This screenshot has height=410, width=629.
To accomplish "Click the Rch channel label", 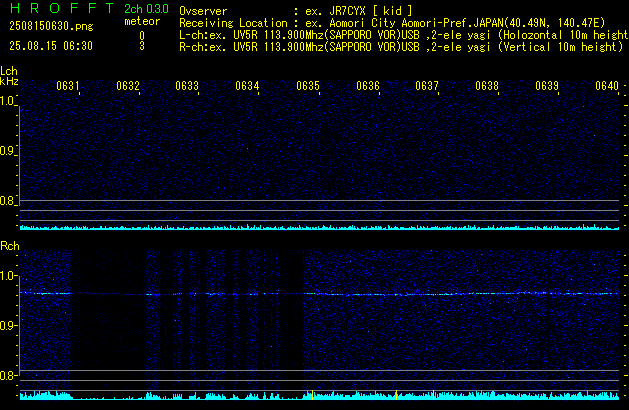I will (x=10, y=246).
